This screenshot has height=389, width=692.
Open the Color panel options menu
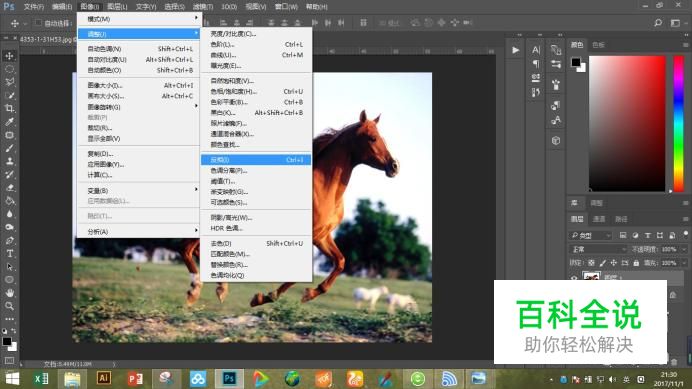coord(685,45)
